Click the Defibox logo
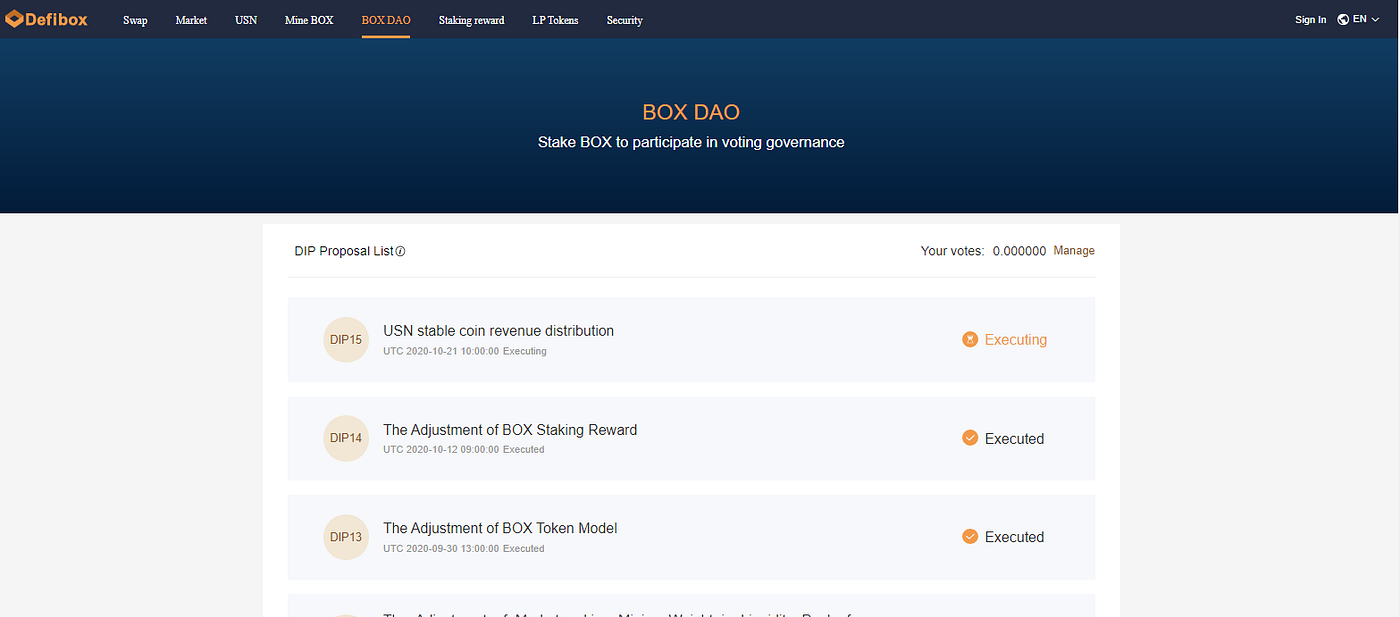 46,19
